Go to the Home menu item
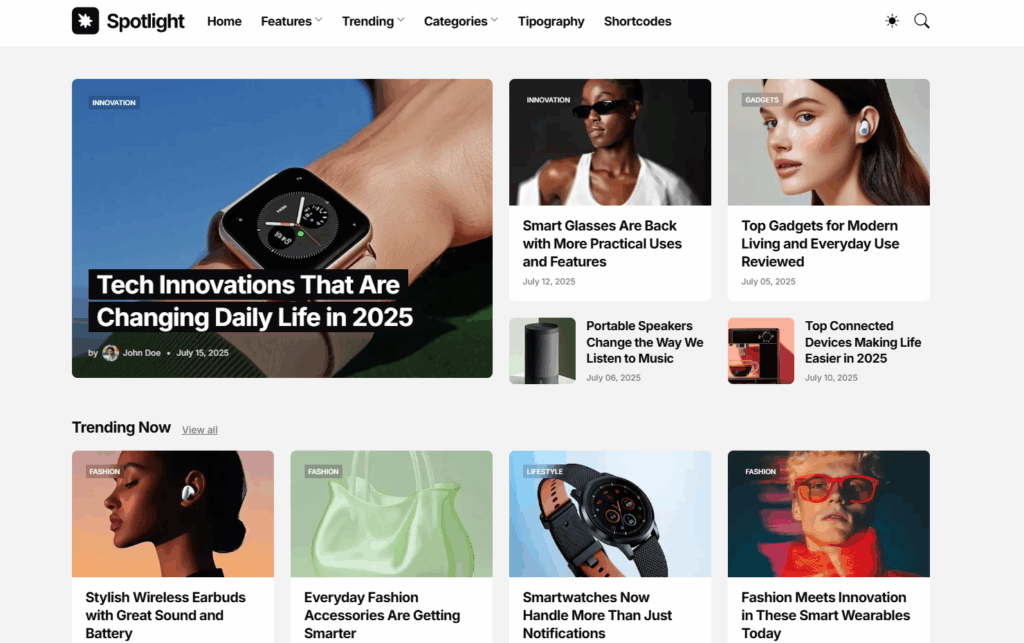Viewport: 1024px width, 643px height. (x=224, y=21)
